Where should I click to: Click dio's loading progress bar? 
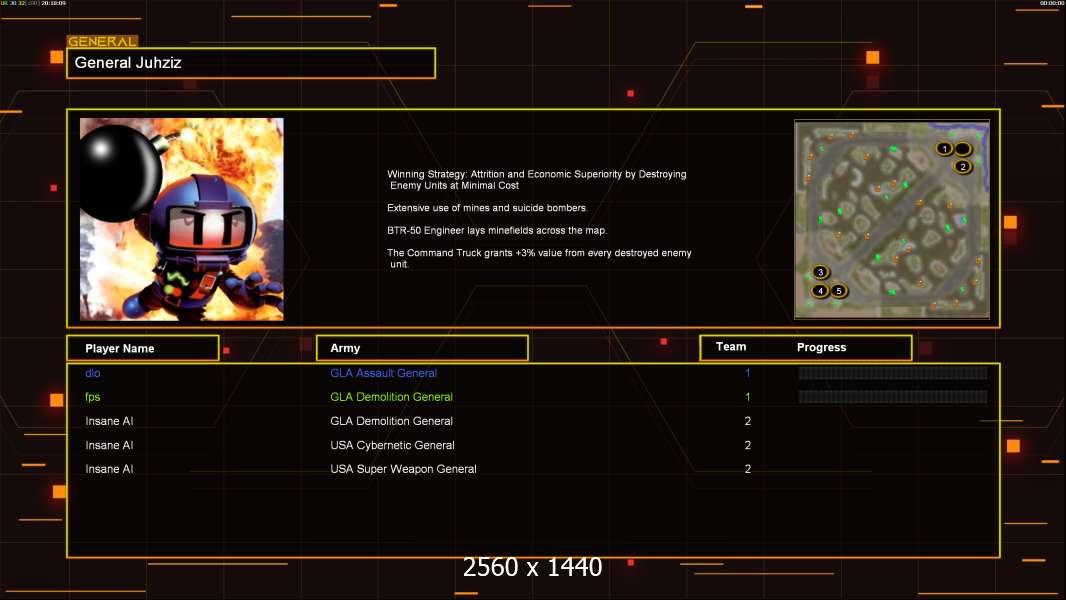pos(893,372)
